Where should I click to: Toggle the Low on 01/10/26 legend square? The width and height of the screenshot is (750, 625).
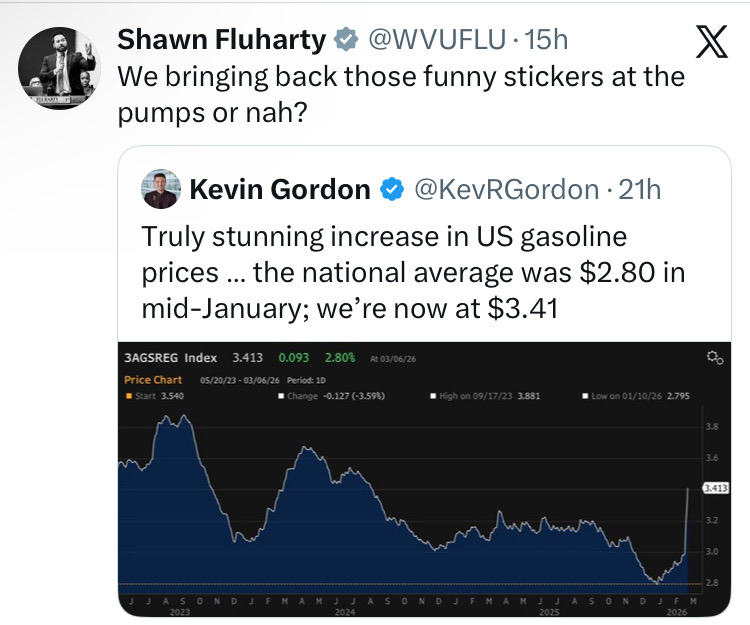584,395
